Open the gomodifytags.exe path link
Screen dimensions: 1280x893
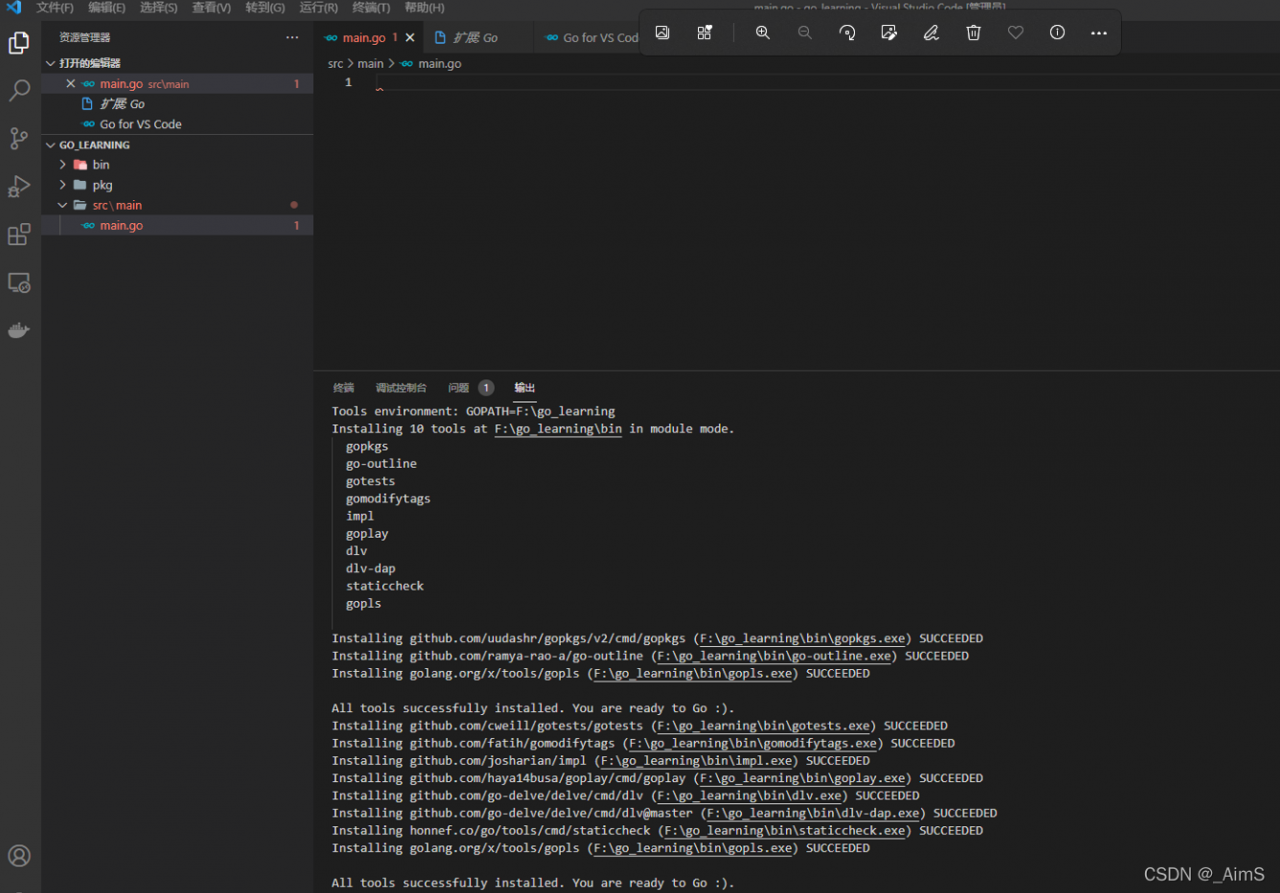coord(753,743)
